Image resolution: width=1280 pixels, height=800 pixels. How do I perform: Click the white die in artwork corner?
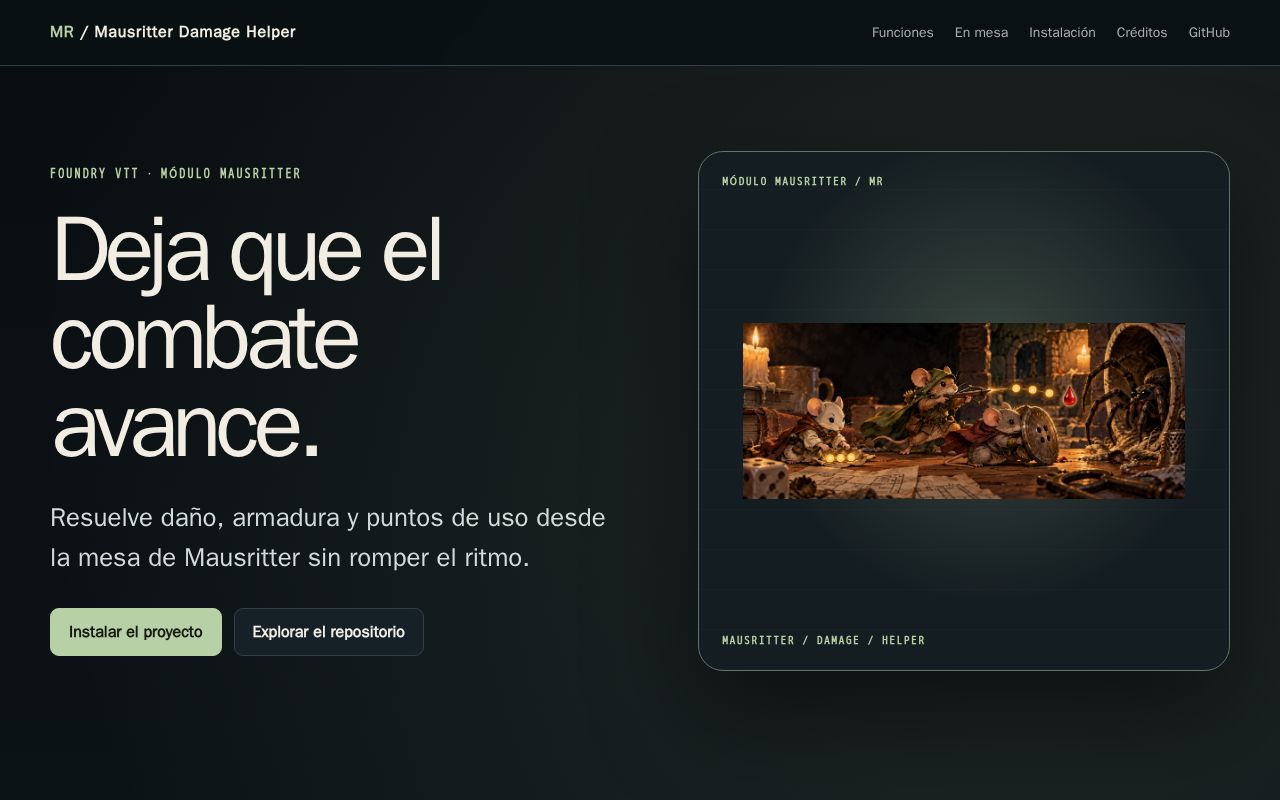pyautogui.click(x=767, y=478)
